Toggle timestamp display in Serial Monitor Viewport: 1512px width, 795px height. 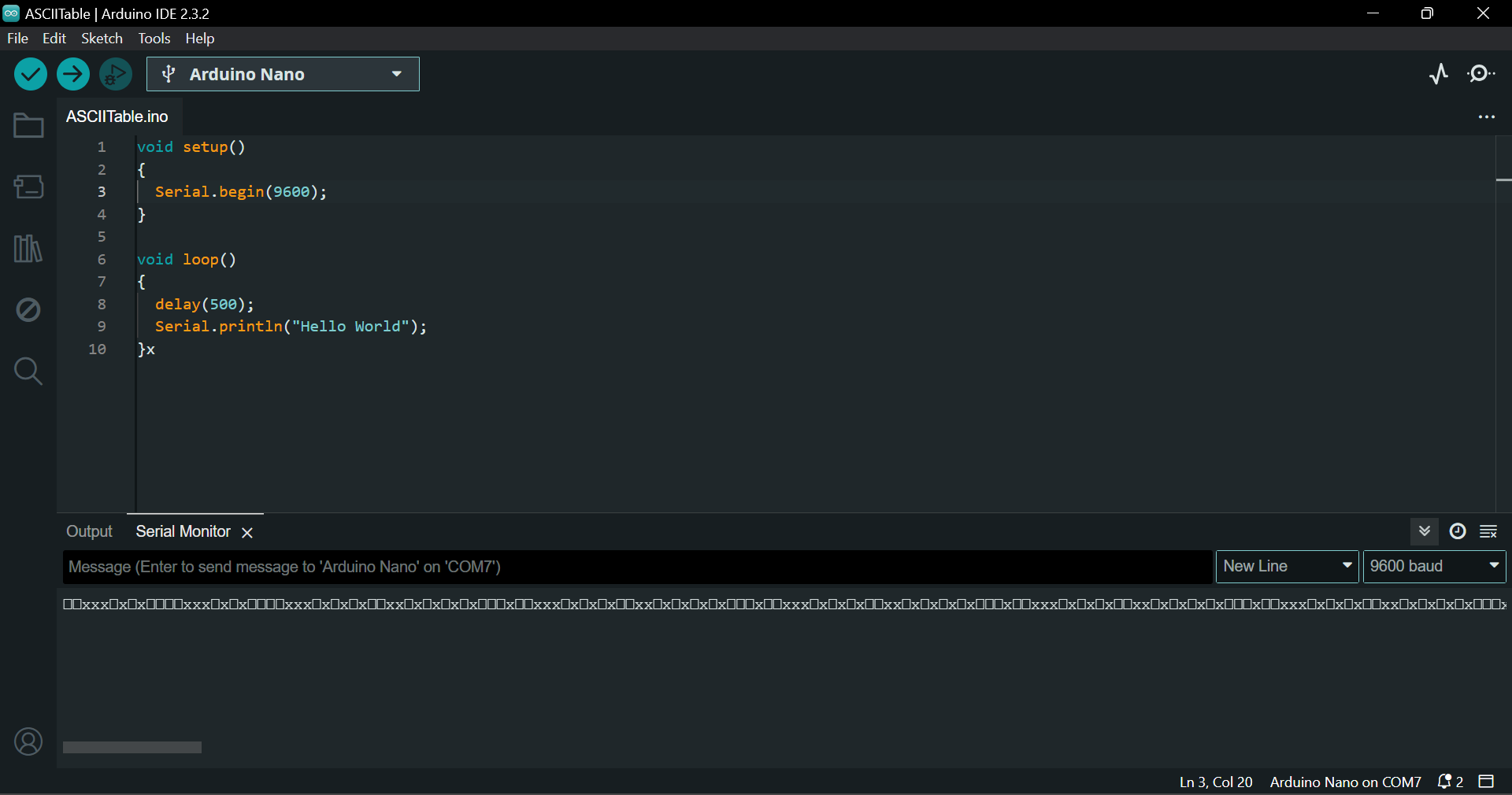point(1458,531)
